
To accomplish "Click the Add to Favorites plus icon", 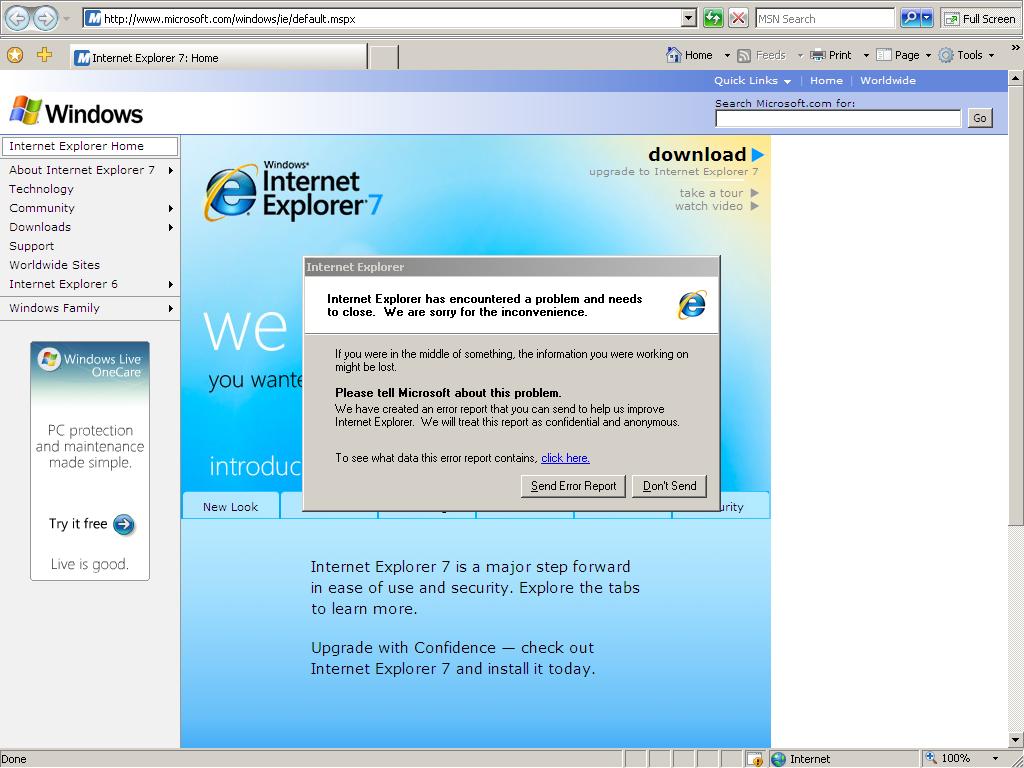I will coord(44,55).
